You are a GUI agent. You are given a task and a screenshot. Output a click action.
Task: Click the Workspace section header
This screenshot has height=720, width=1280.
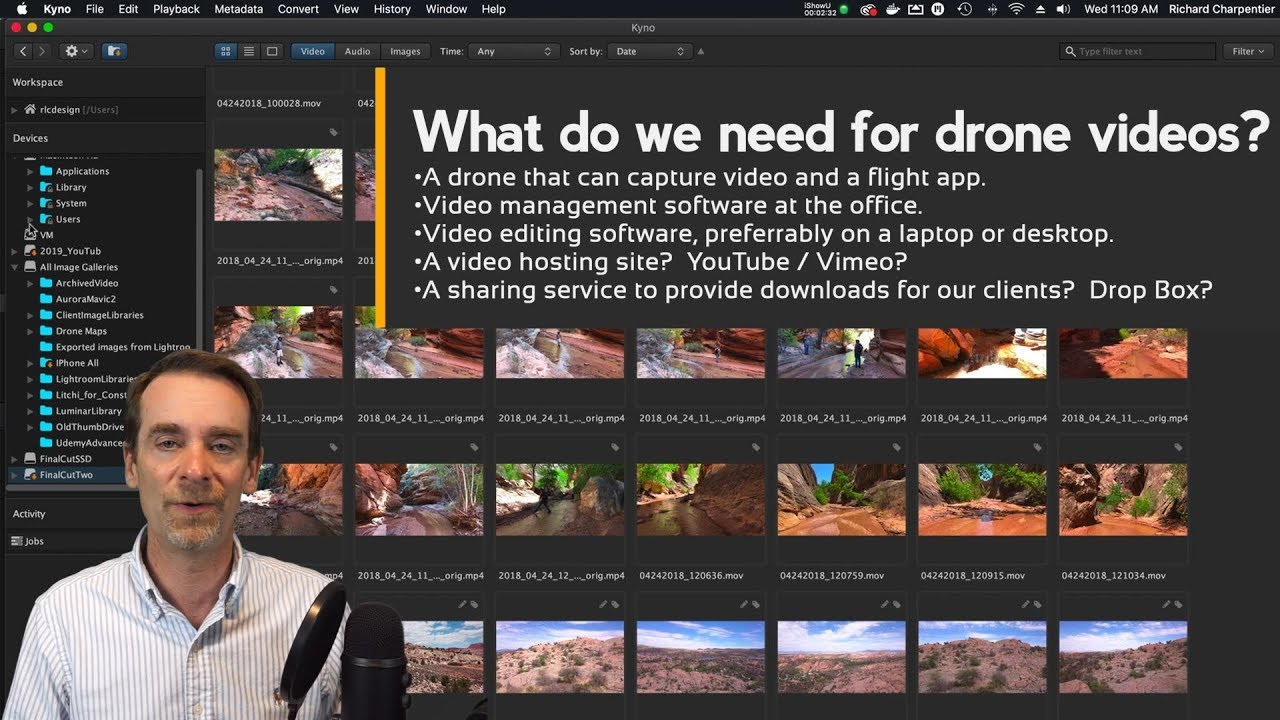(x=38, y=82)
